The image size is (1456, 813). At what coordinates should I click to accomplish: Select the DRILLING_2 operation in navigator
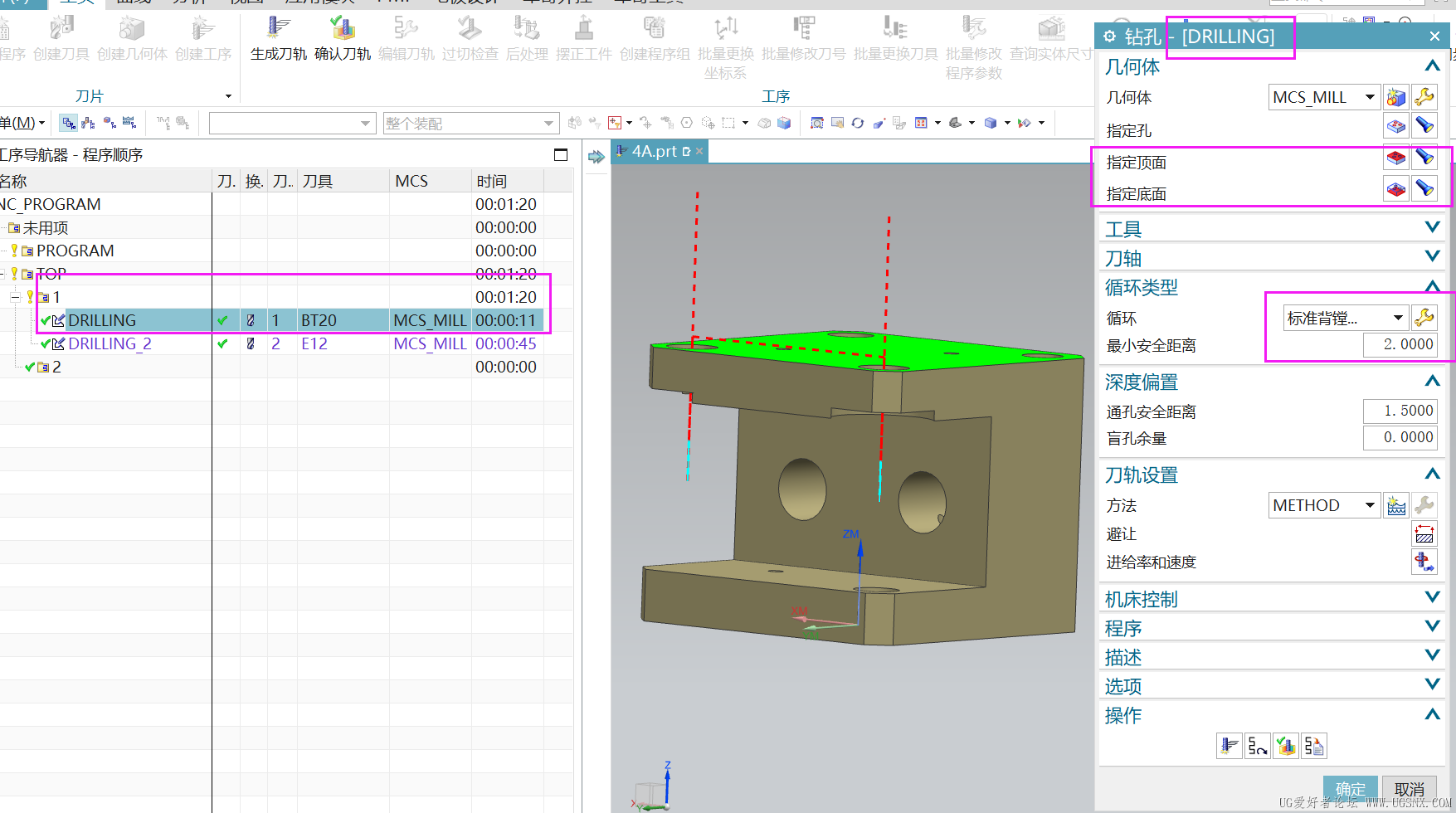(110, 343)
